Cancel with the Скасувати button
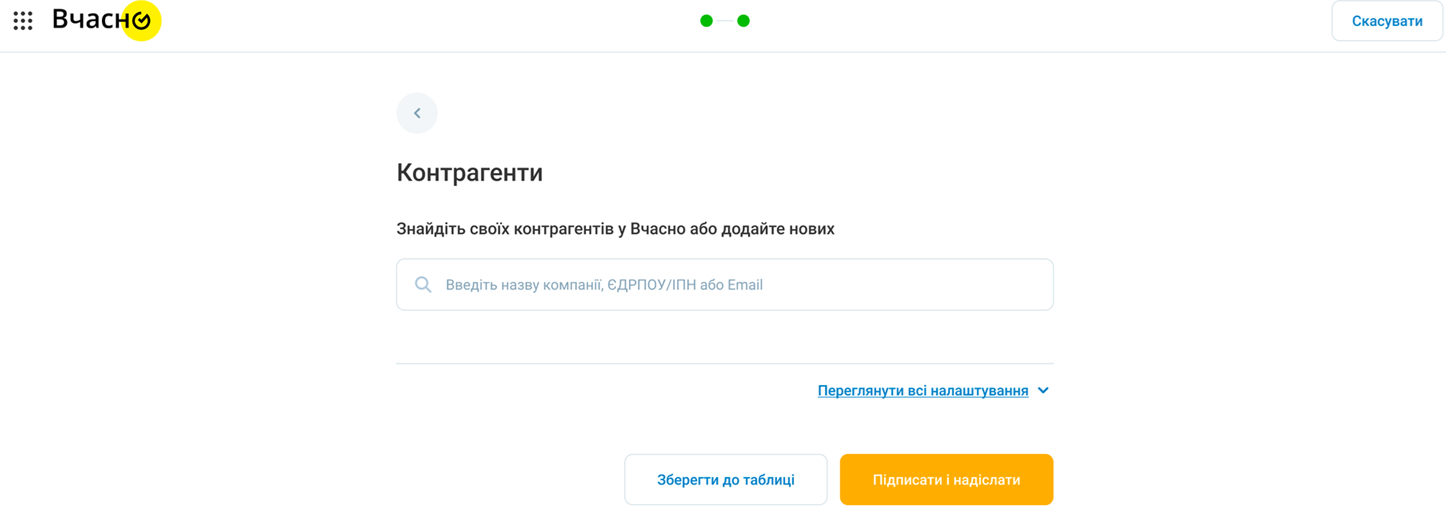 point(1387,21)
